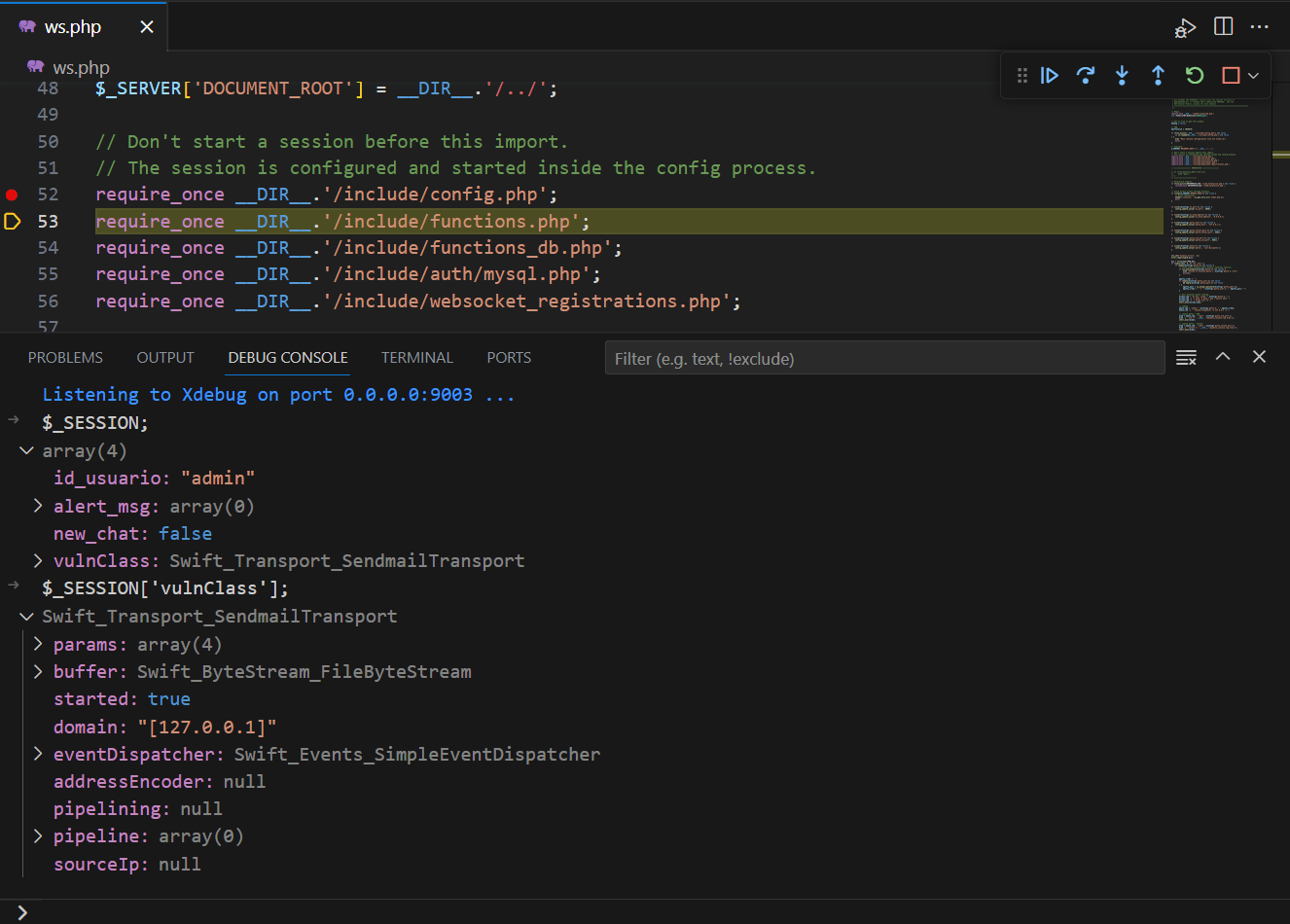Place cursor on the auth/mysql.php require line
Image resolution: width=1290 pixels, height=924 pixels.
point(348,274)
